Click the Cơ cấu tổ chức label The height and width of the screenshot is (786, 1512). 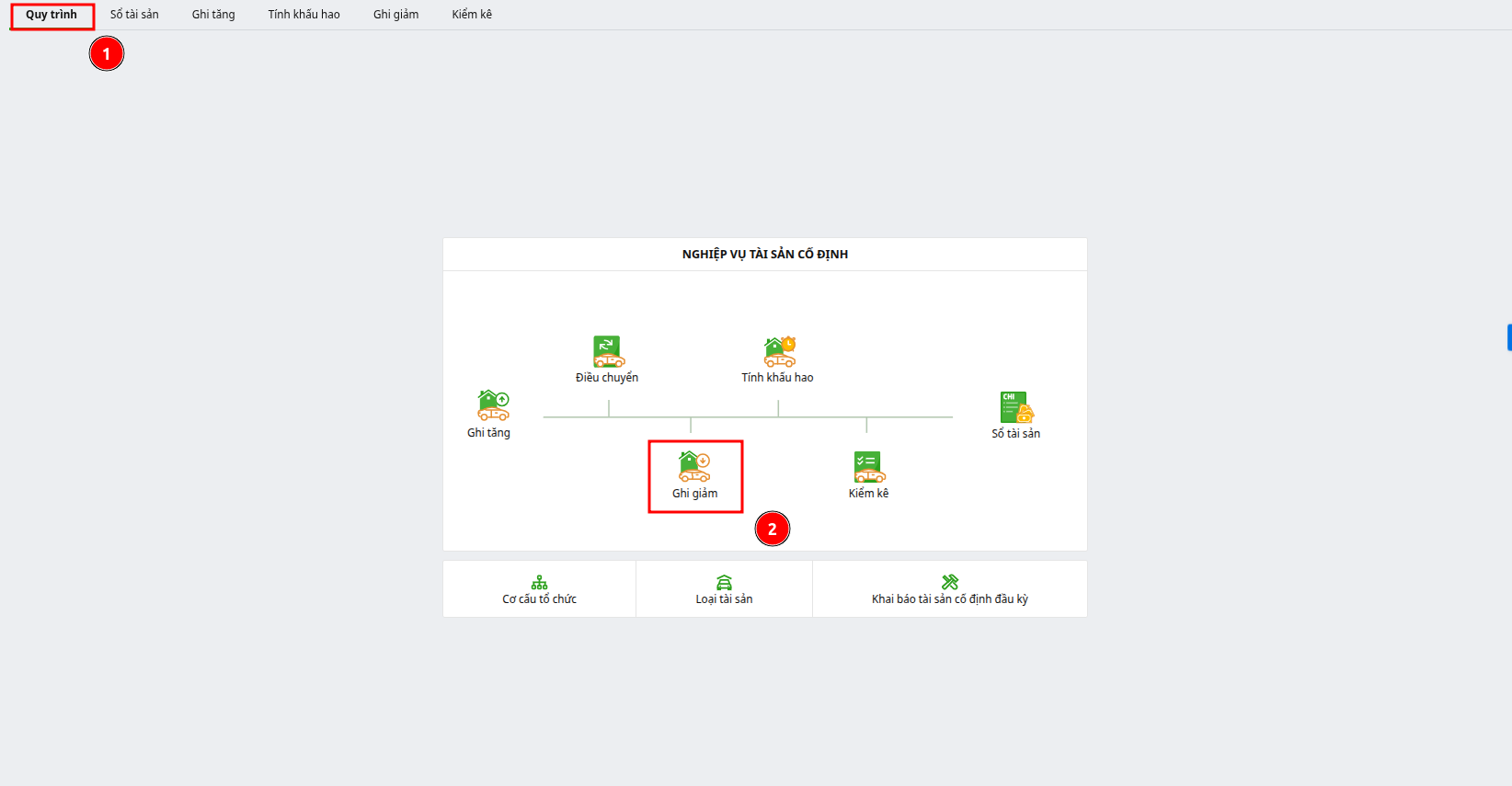point(540,599)
